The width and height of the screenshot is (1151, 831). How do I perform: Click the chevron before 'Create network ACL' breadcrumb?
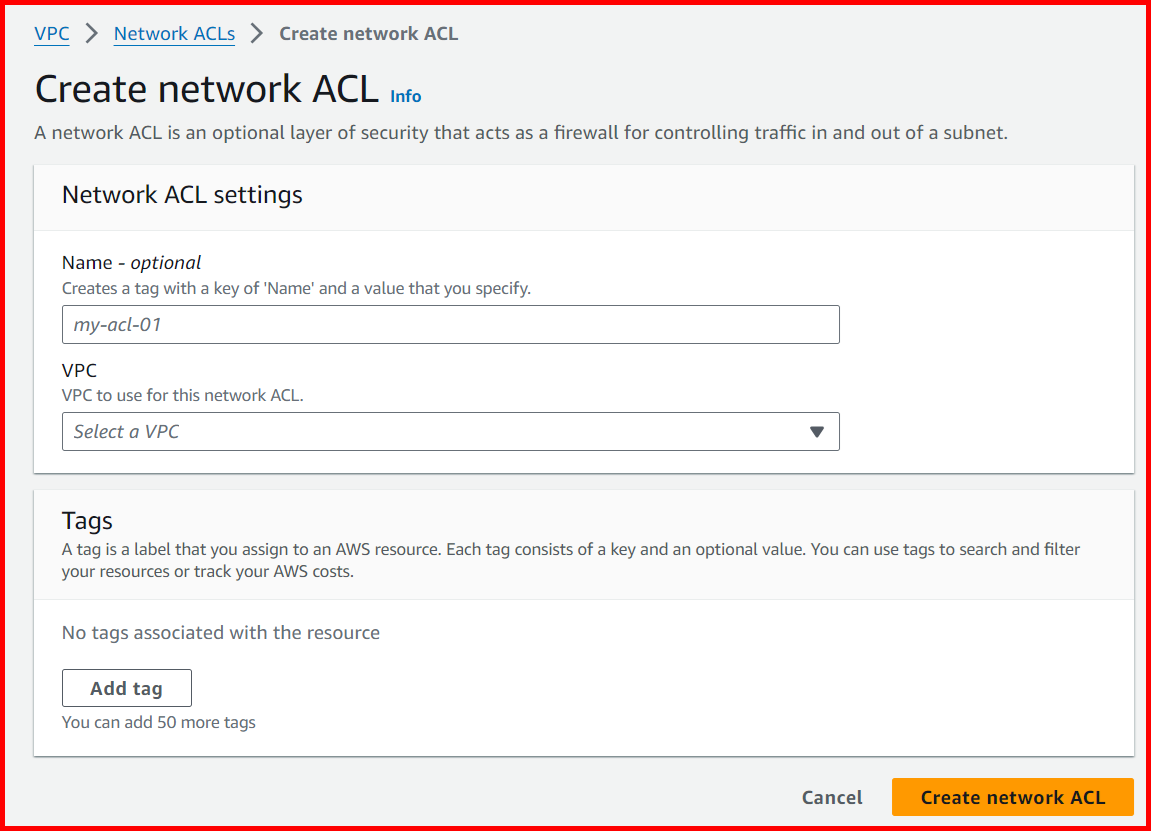(x=253, y=33)
